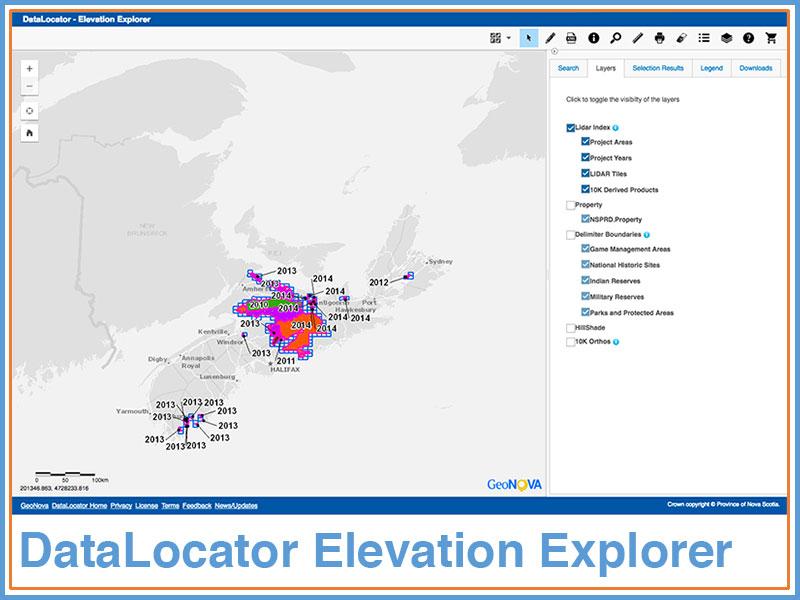Open the GeoNova footer link
Image resolution: width=800 pixels, height=600 pixels.
pos(34,506)
